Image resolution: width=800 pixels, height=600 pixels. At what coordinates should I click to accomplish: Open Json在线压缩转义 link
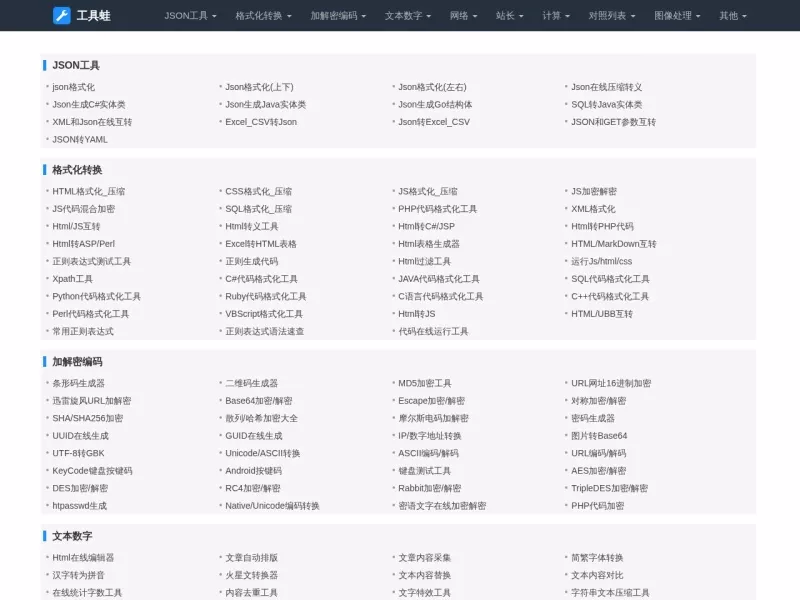tap(607, 87)
